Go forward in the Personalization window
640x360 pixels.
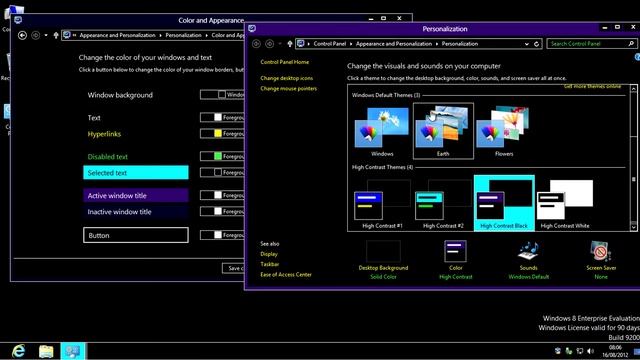tap(269, 44)
